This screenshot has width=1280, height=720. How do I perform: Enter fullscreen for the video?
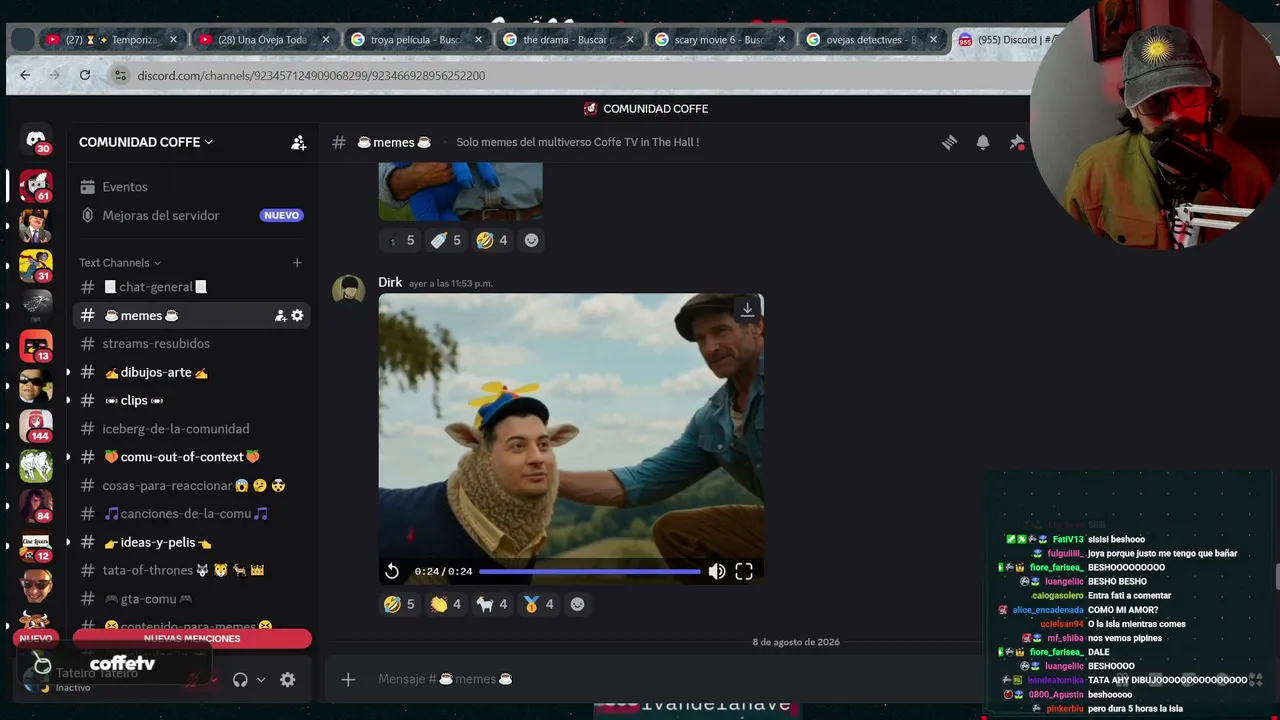[x=744, y=571]
